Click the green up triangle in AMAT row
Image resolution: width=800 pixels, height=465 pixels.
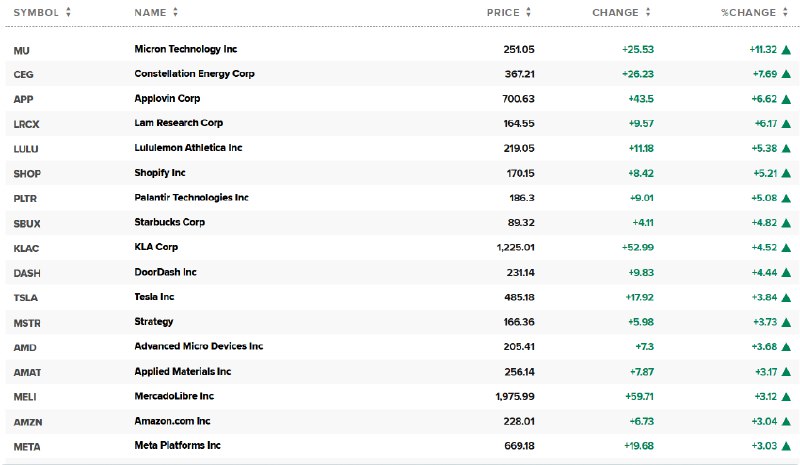pyautogui.click(x=786, y=372)
